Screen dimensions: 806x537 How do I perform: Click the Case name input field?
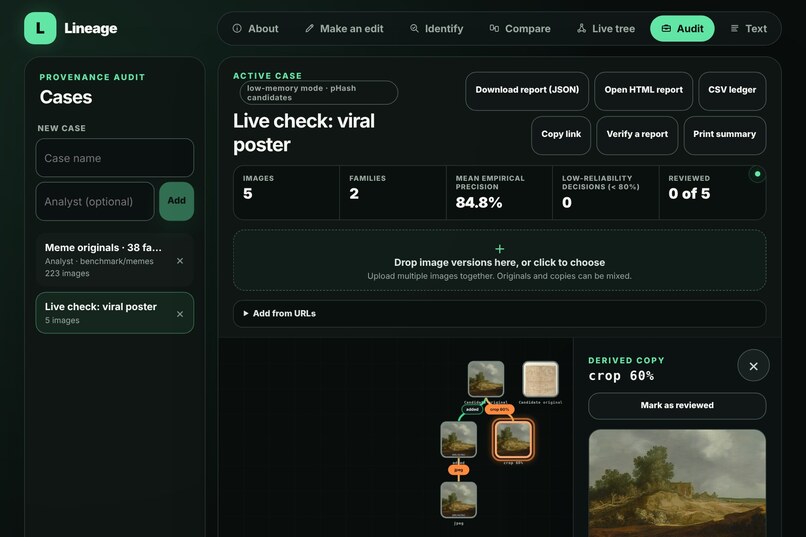pyautogui.click(x=115, y=158)
